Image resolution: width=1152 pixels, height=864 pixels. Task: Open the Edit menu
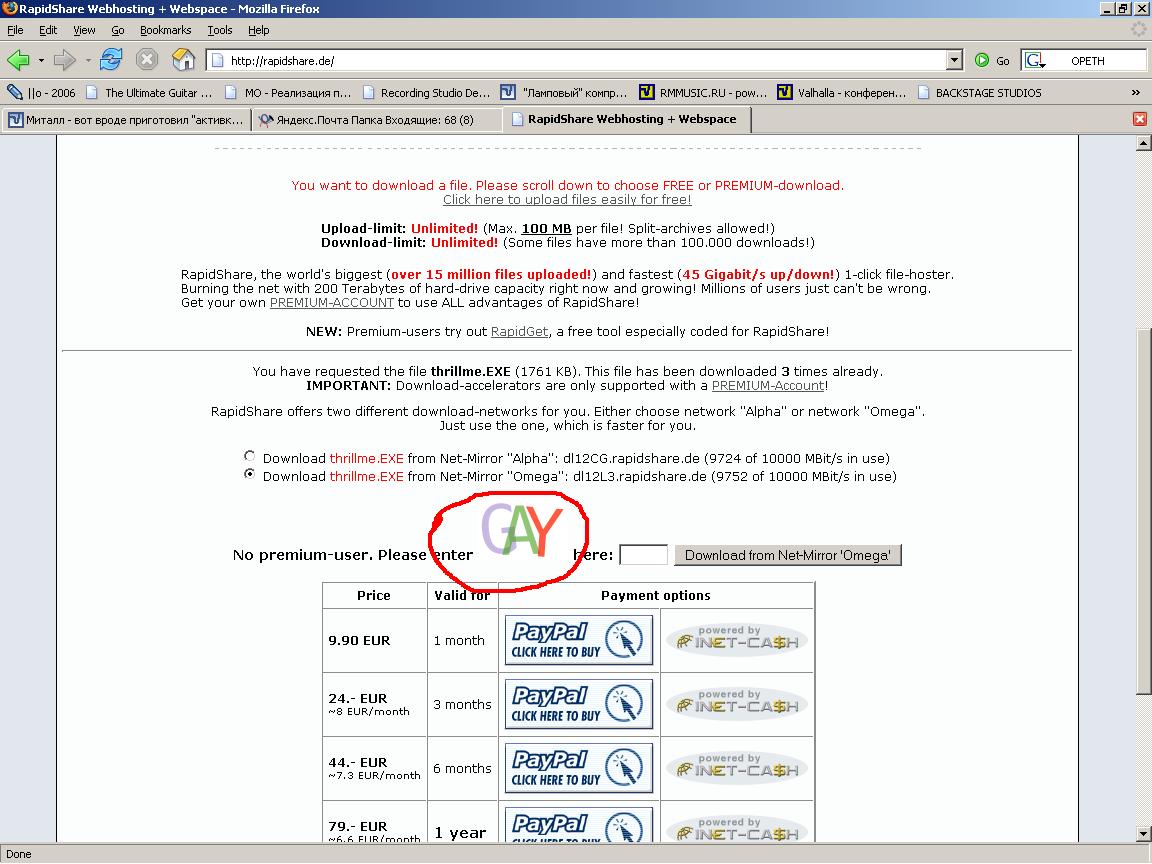point(48,30)
